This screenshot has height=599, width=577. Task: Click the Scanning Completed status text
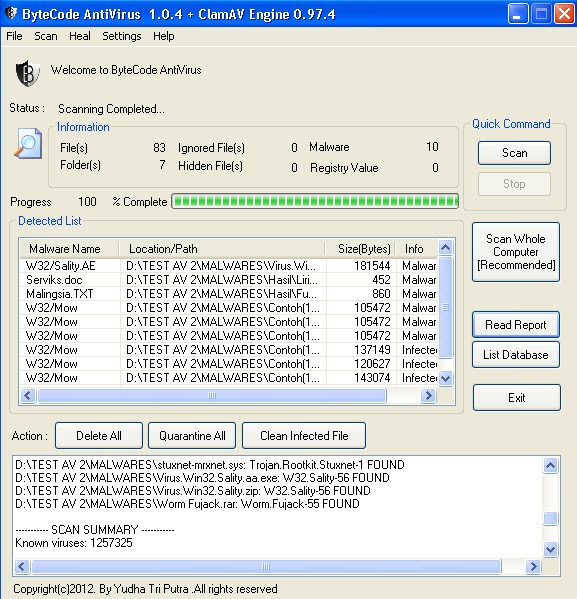point(111,109)
